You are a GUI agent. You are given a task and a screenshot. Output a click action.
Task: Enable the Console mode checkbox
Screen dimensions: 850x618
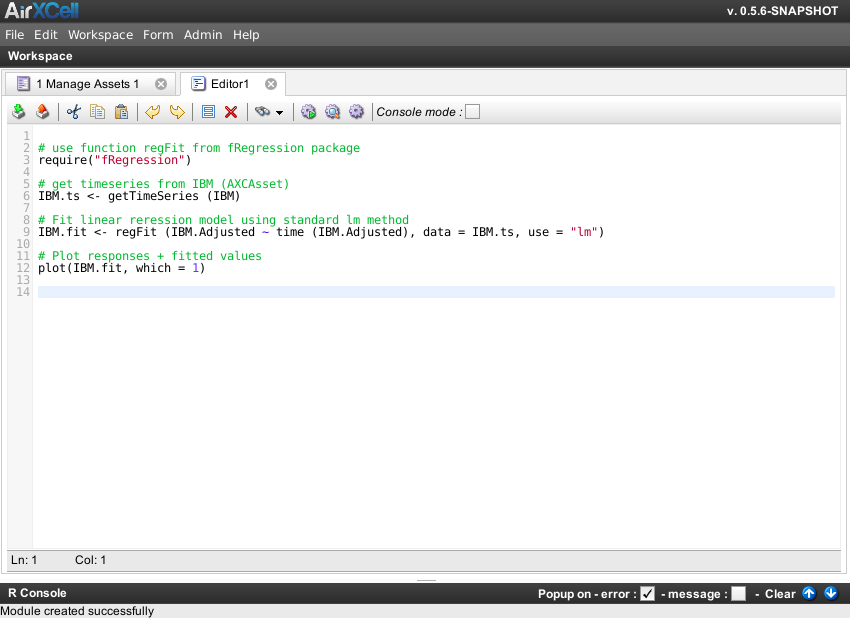[x=473, y=112]
